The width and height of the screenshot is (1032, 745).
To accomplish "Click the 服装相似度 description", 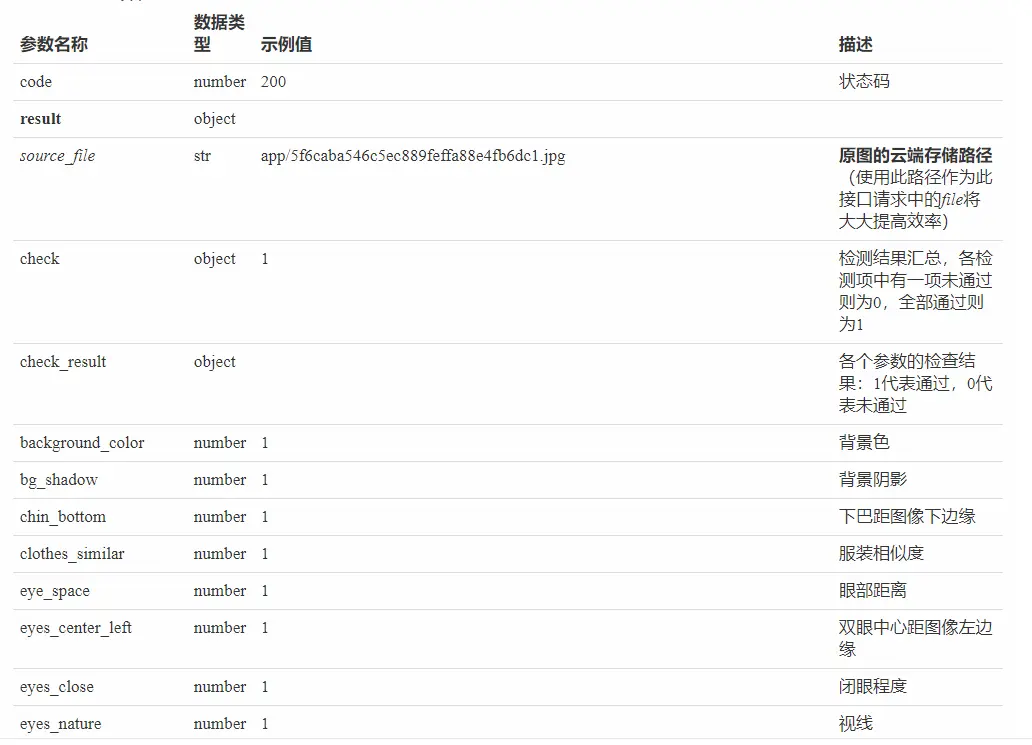I will pos(881,553).
